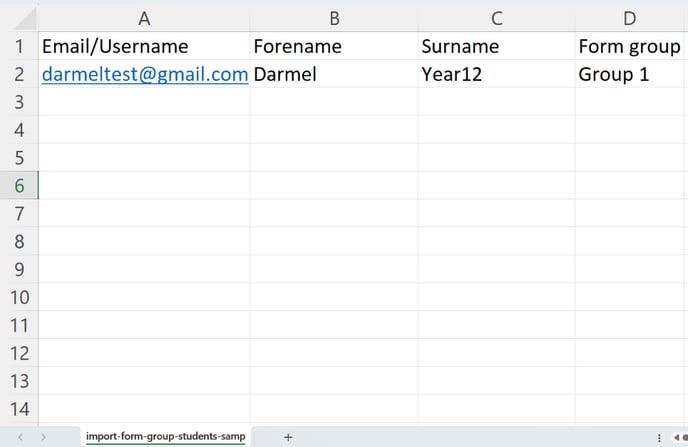The width and height of the screenshot is (688, 447).
Task: Select row 5 header
Action: pos(19,157)
